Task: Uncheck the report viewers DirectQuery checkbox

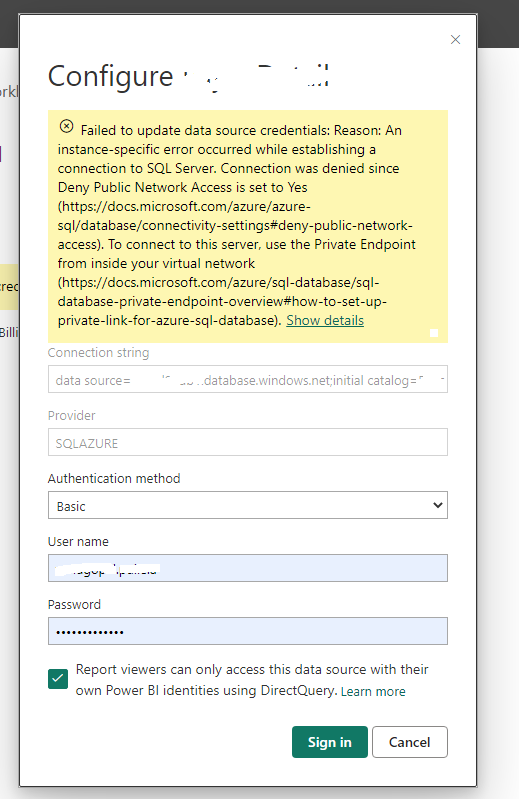Action: (58, 679)
